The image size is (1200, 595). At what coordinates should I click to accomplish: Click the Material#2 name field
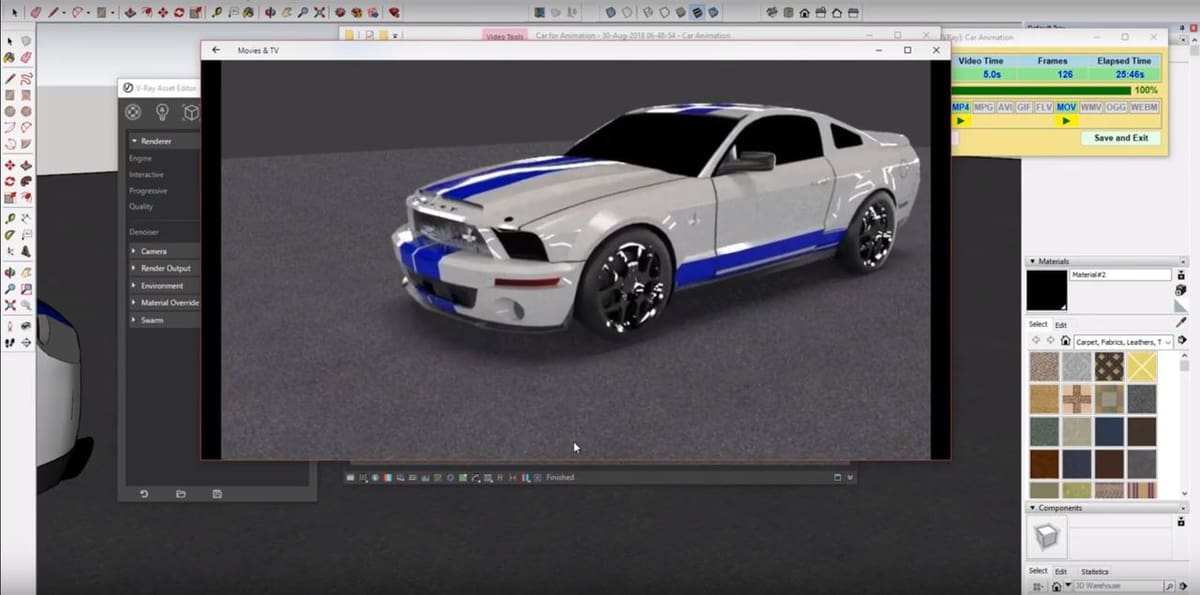[x=1120, y=275]
